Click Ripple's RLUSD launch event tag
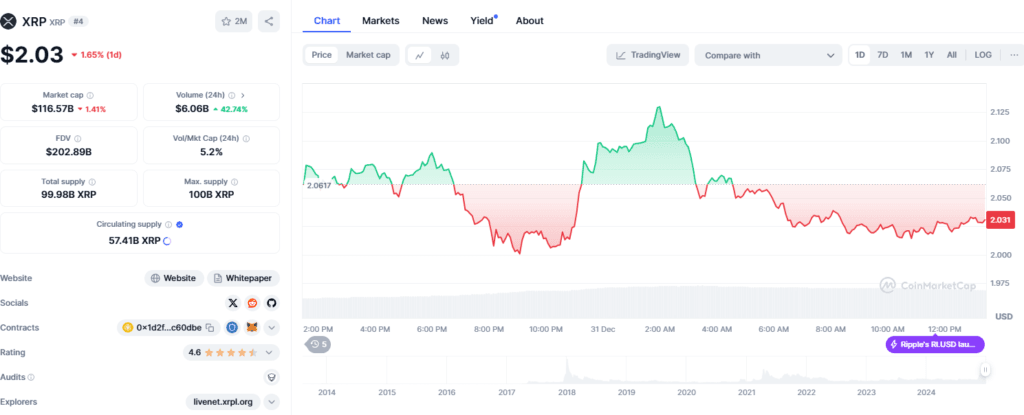Image resolution: width=1024 pixels, height=415 pixels. pos(935,344)
